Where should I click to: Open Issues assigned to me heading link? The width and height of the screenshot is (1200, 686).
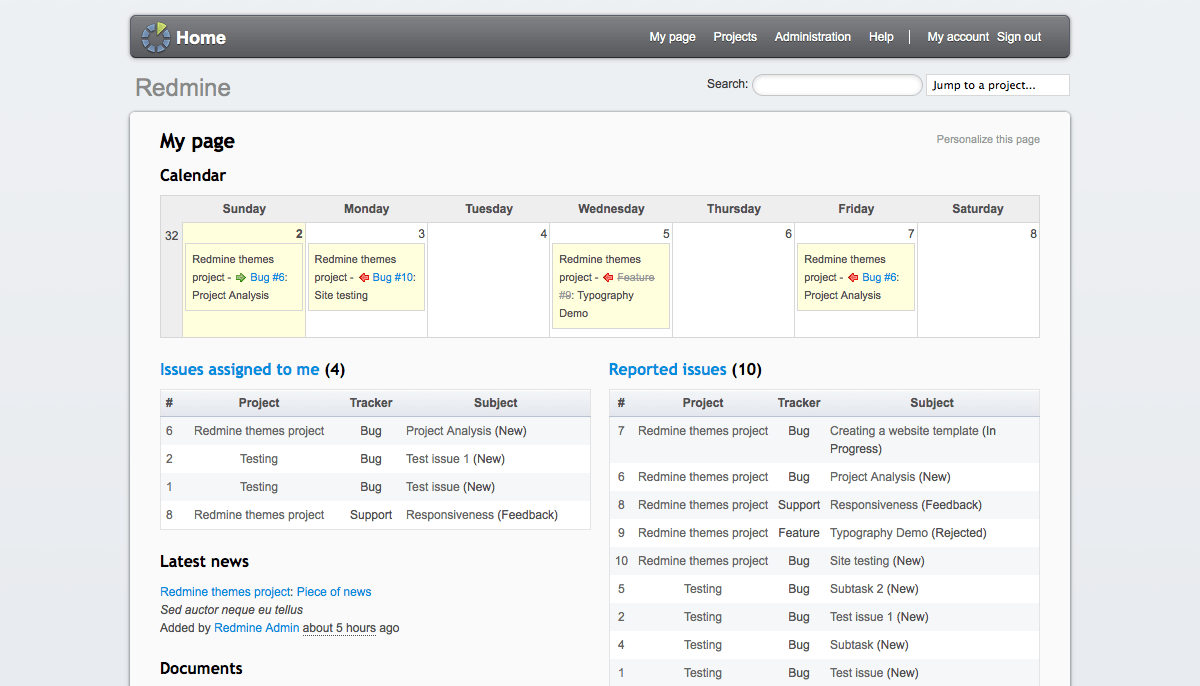point(240,370)
